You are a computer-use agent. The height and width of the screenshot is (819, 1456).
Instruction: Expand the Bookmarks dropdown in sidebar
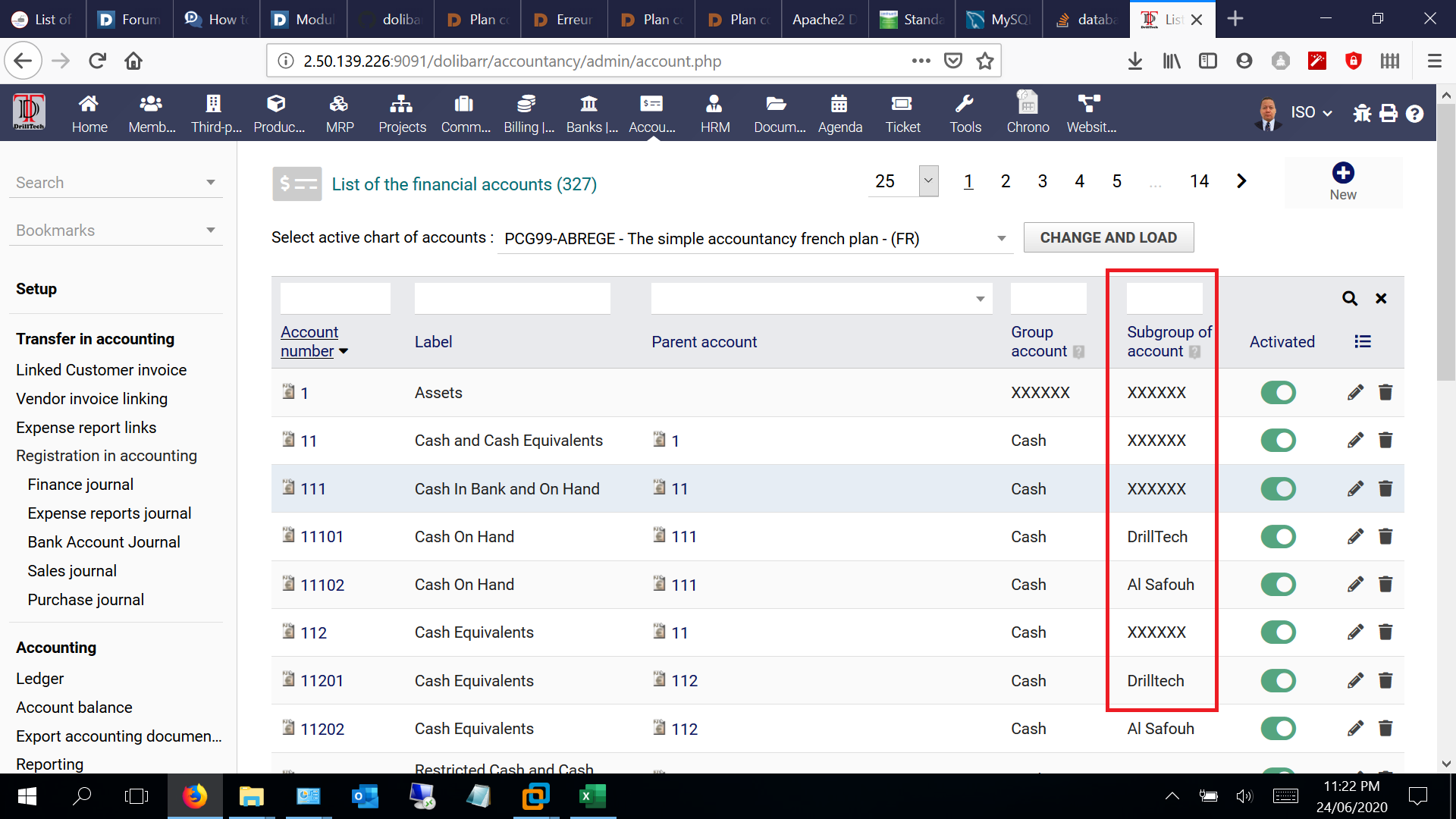210,231
